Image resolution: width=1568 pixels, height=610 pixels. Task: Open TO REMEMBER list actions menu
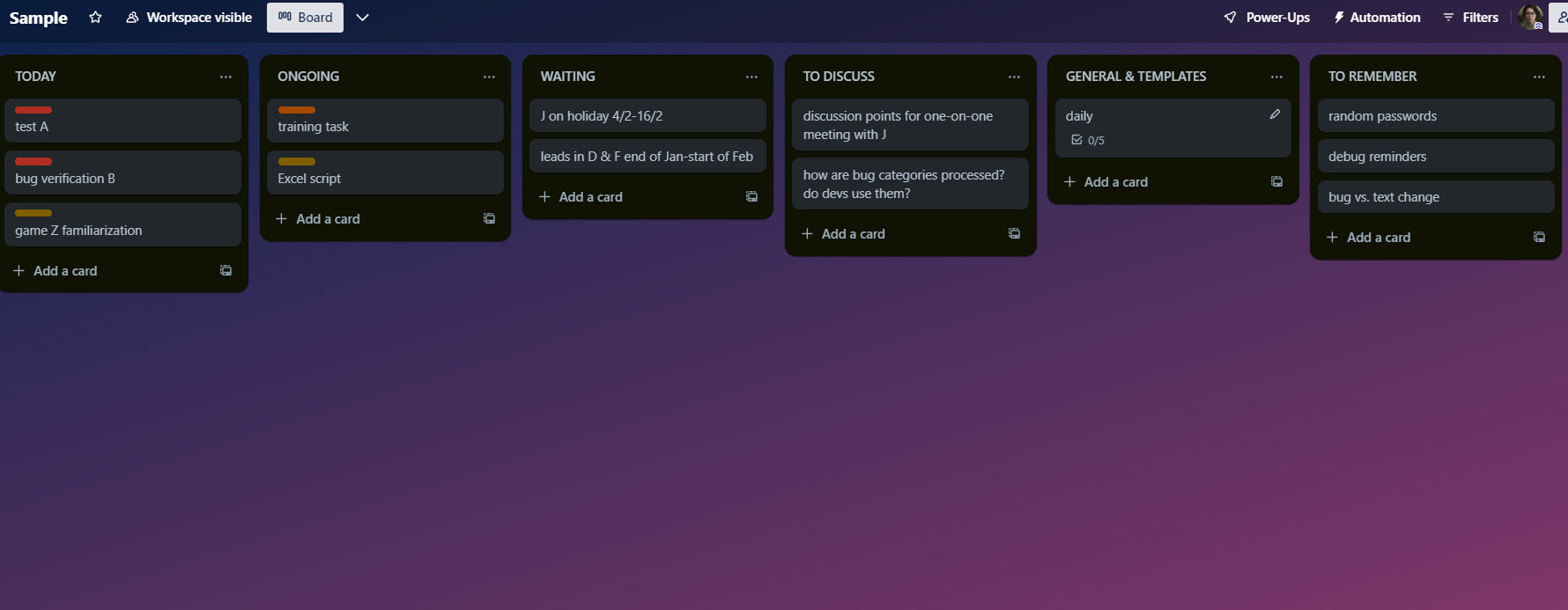pyautogui.click(x=1539, y=77)
